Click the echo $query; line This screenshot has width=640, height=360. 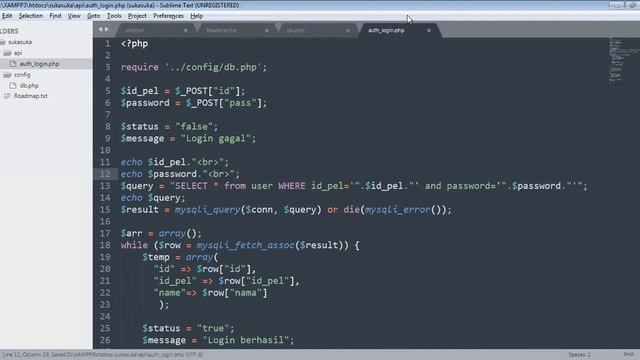click(153, 198)
